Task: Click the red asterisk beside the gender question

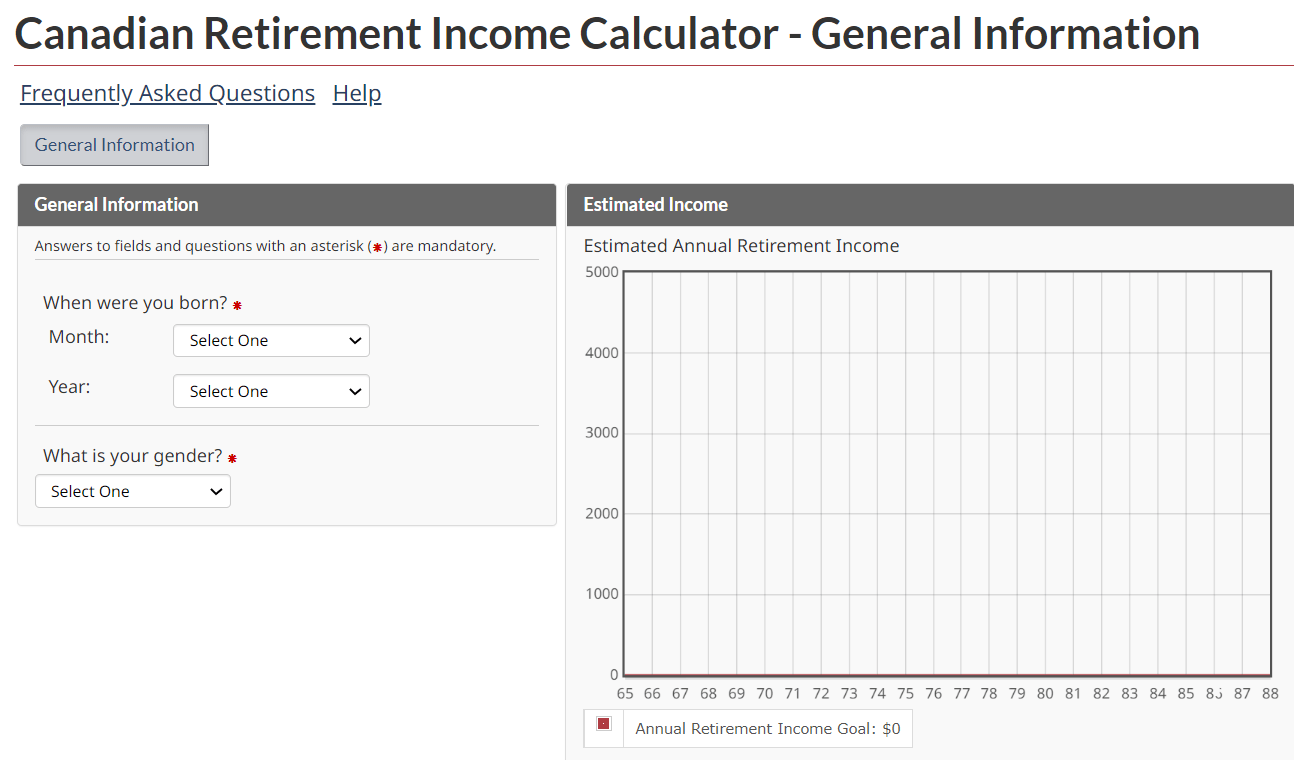Action: [232, 458]
